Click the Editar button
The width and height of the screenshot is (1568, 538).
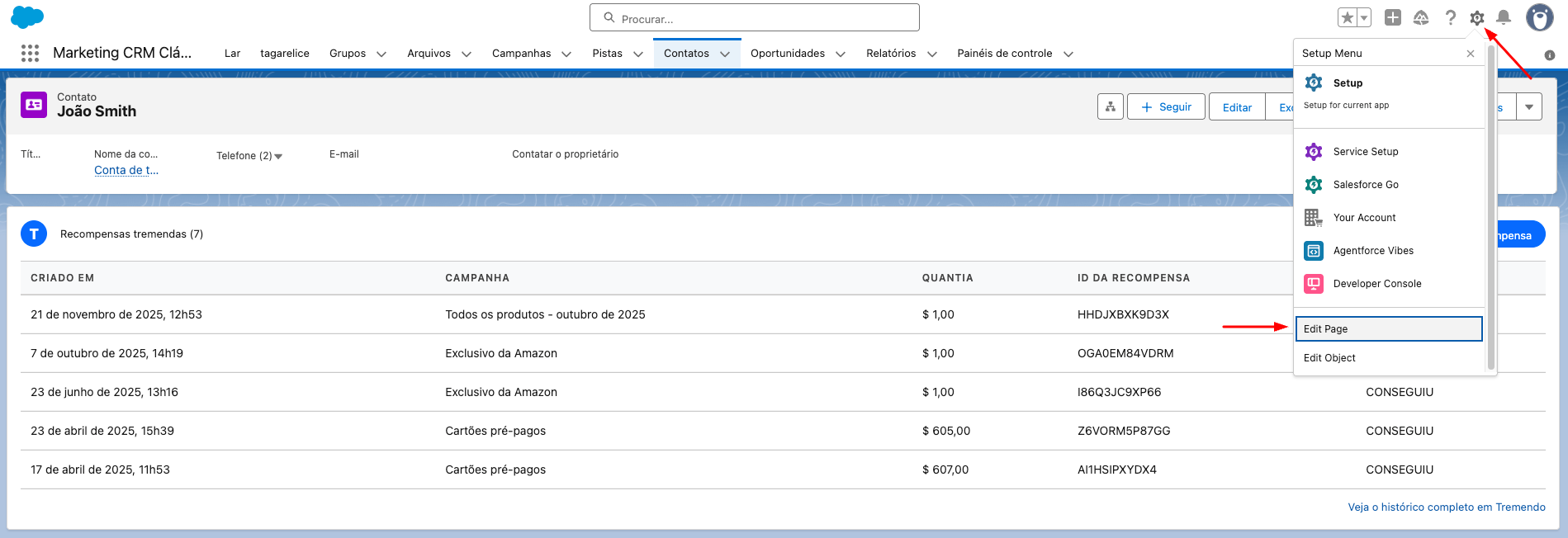[1237, 107]
